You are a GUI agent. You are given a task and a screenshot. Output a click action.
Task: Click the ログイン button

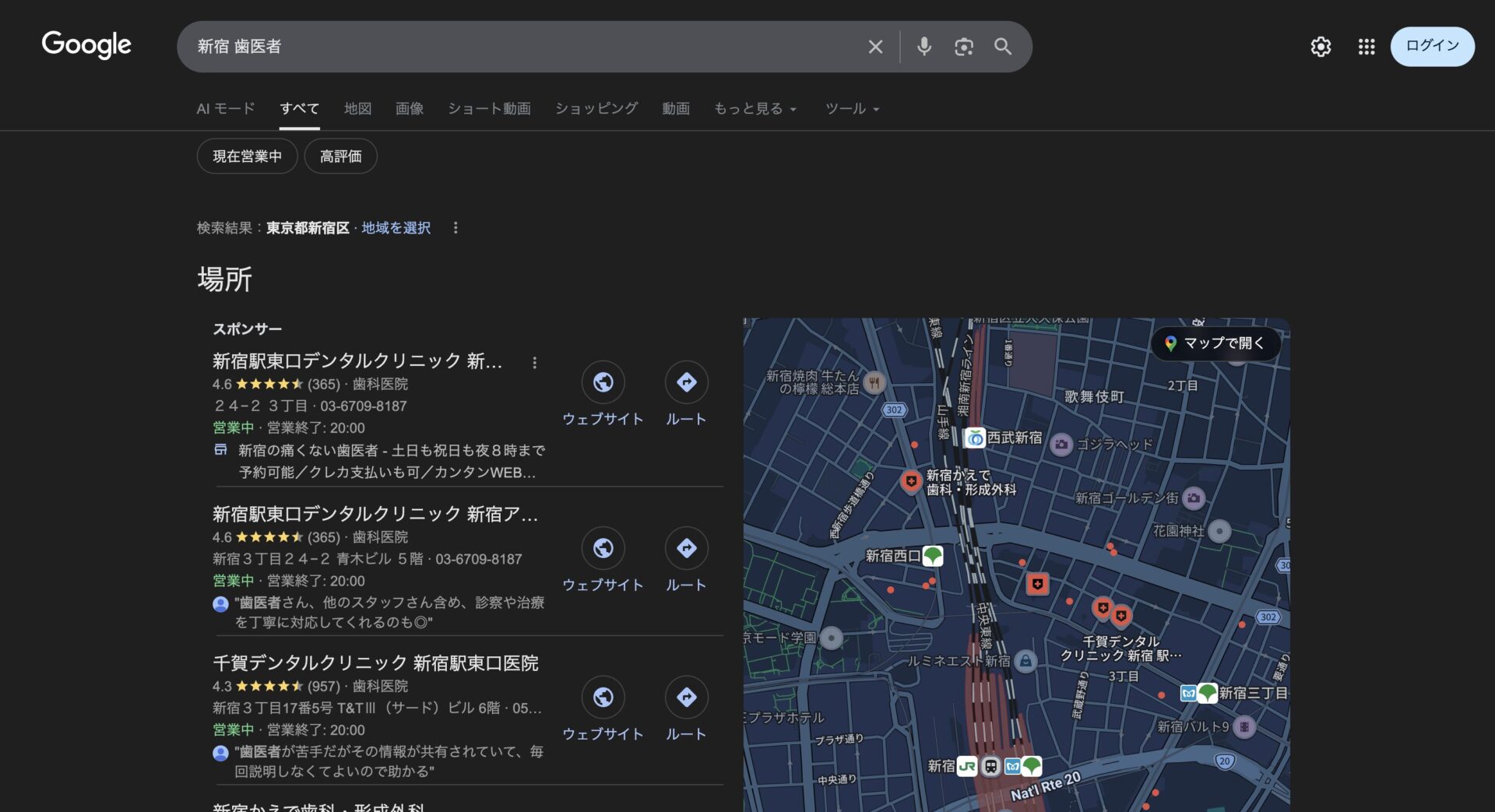[x=1432, y=46]
